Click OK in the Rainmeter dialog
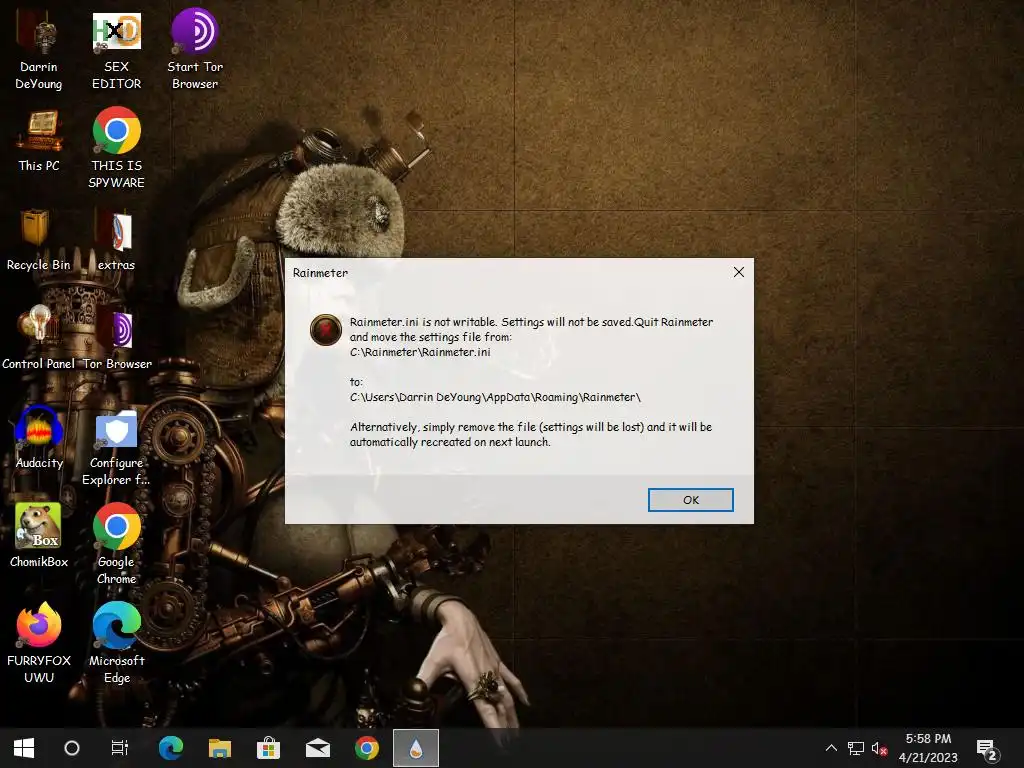This screenshot has width=1024, height=768. pos(690,500)
